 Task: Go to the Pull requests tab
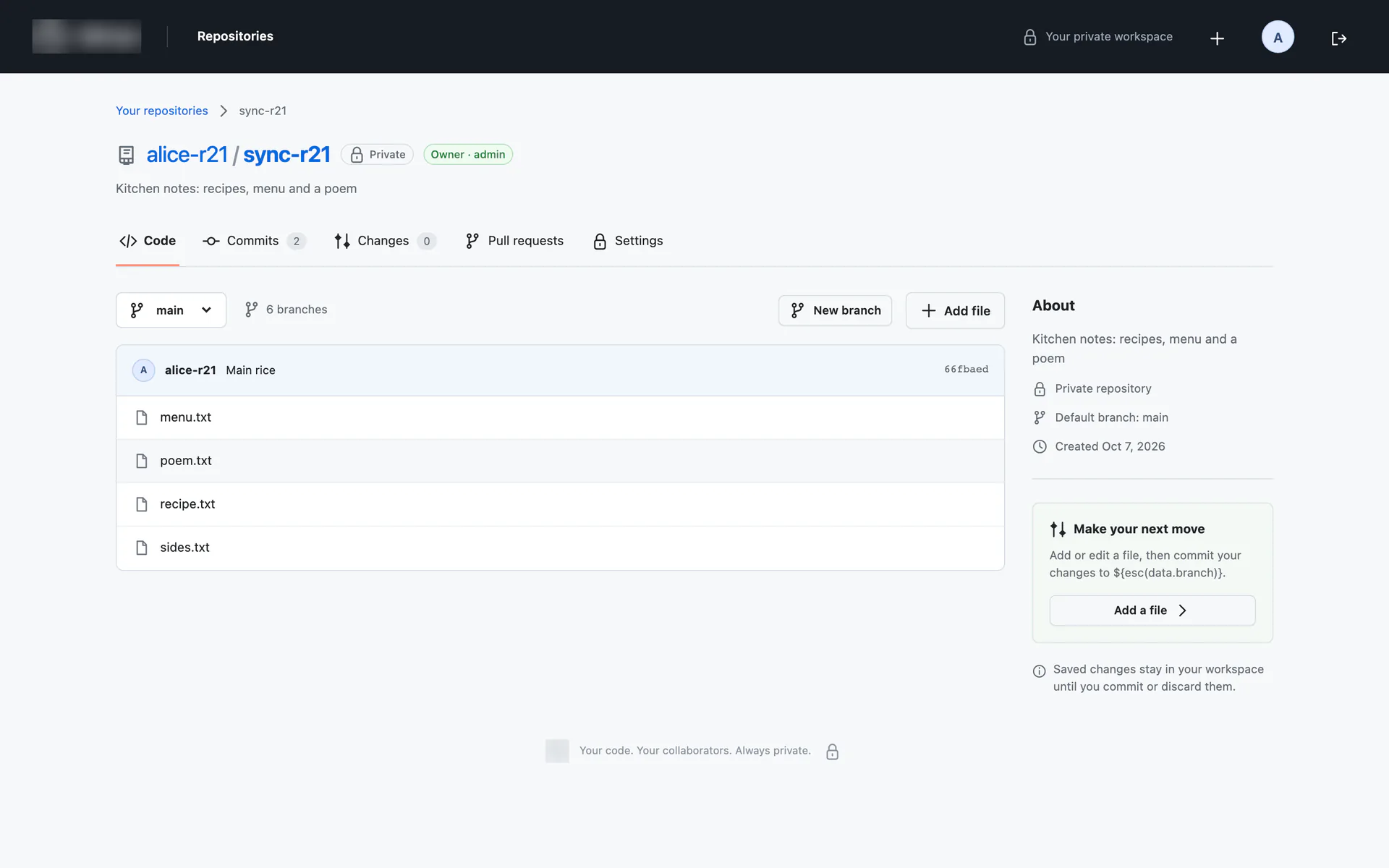[514, 241]
